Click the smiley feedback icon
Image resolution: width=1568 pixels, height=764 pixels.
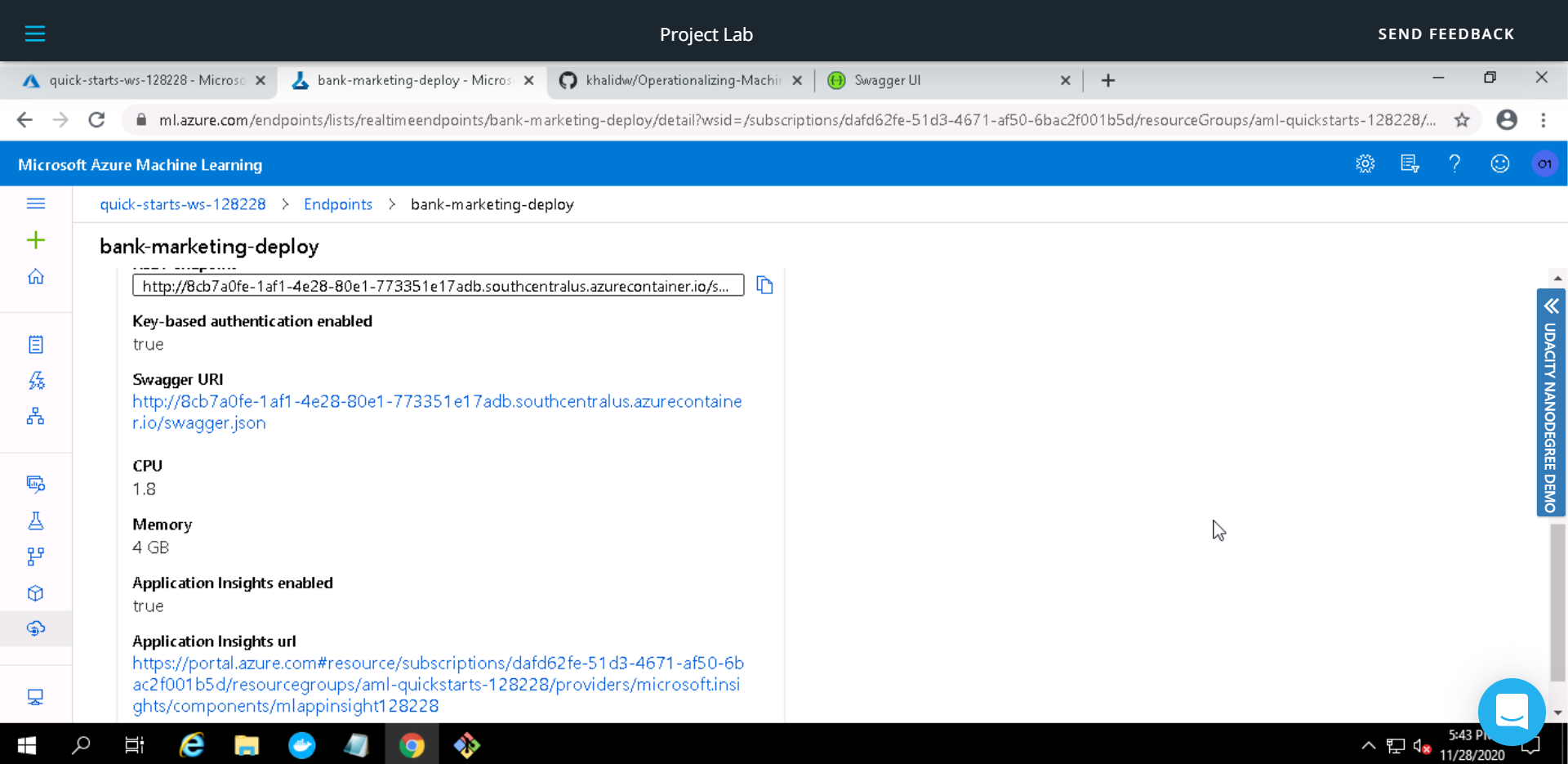coord(1499,164)
